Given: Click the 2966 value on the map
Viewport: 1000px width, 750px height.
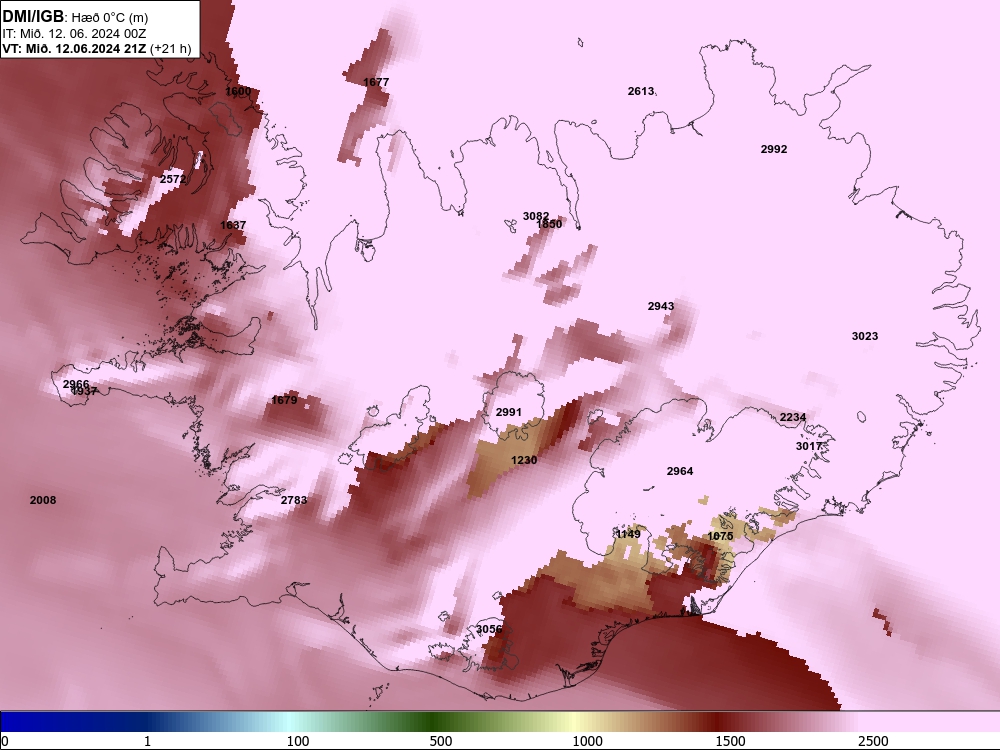Looking at the screenshot, I should (76, 384).
